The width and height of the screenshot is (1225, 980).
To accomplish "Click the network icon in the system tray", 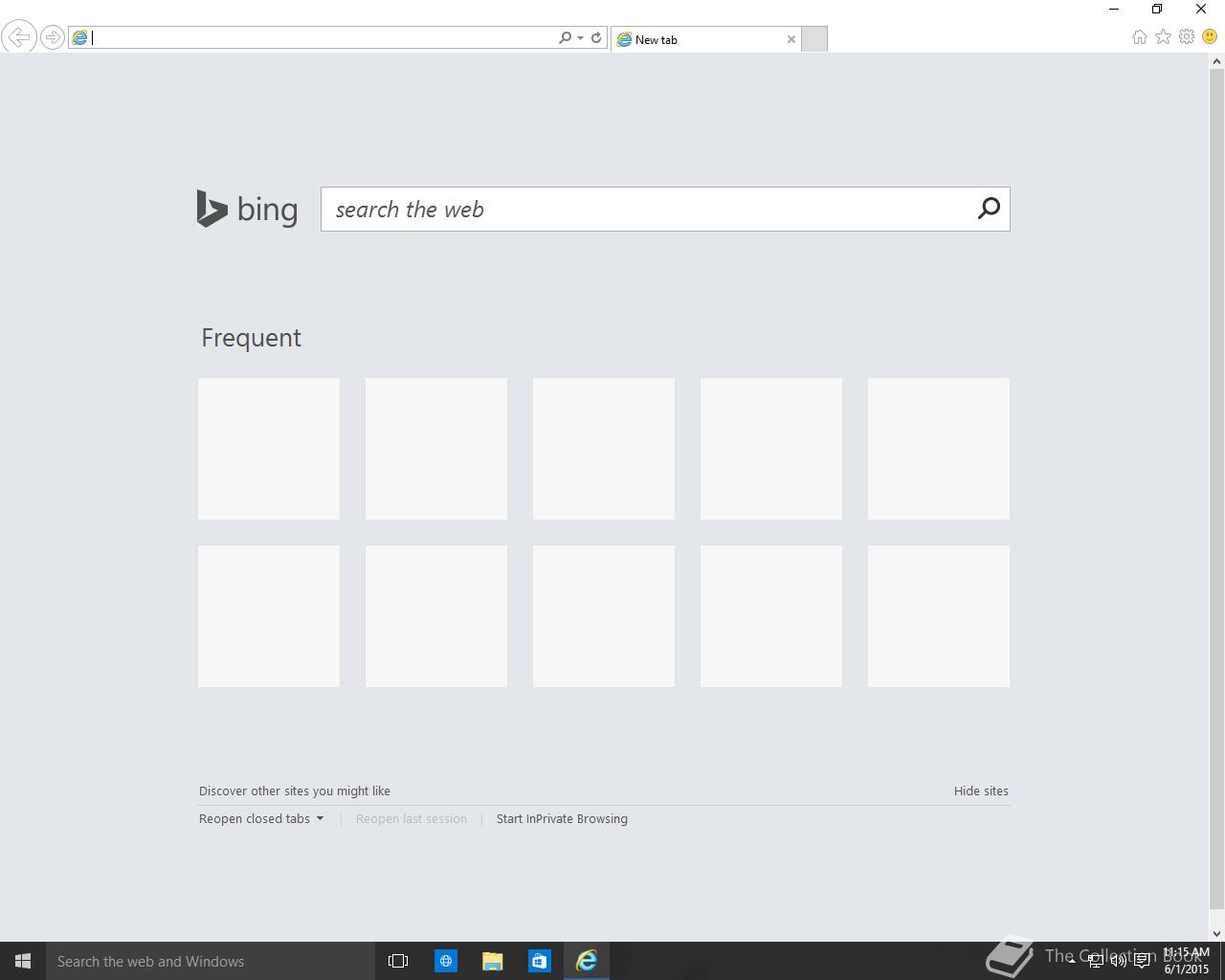I will (1096, 961).
